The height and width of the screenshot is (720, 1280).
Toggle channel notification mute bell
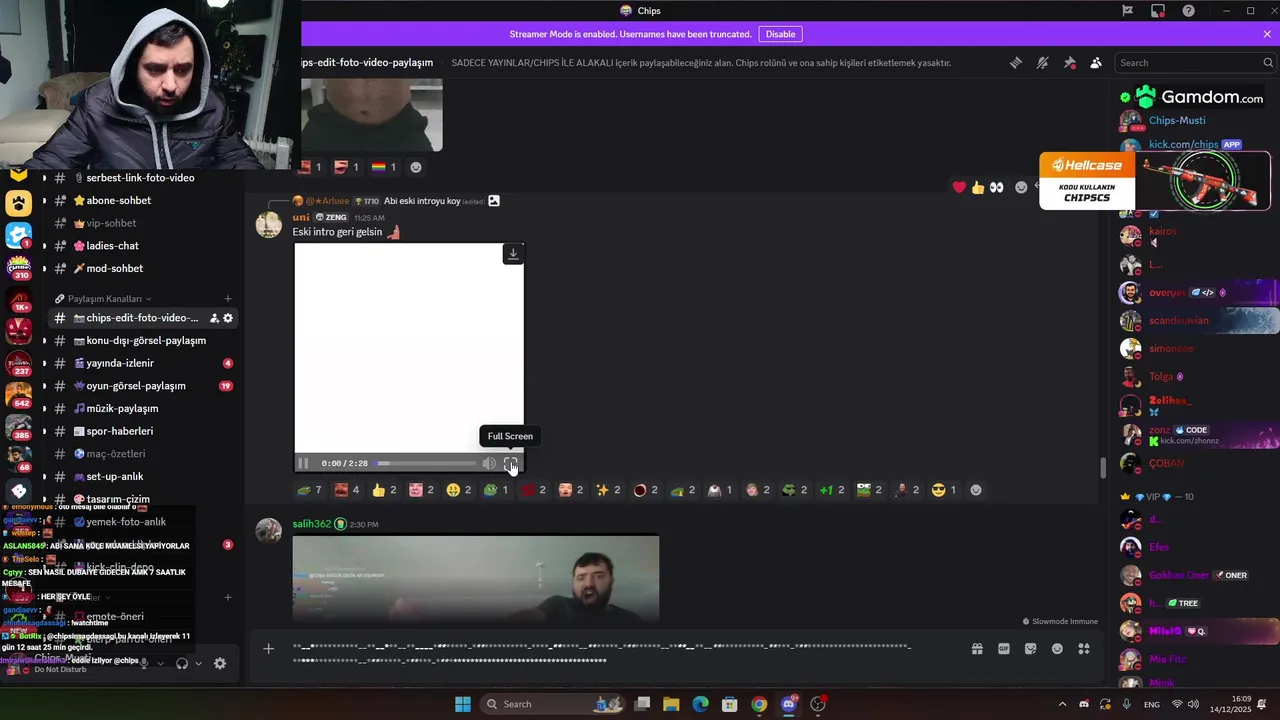pos(1043,63)
